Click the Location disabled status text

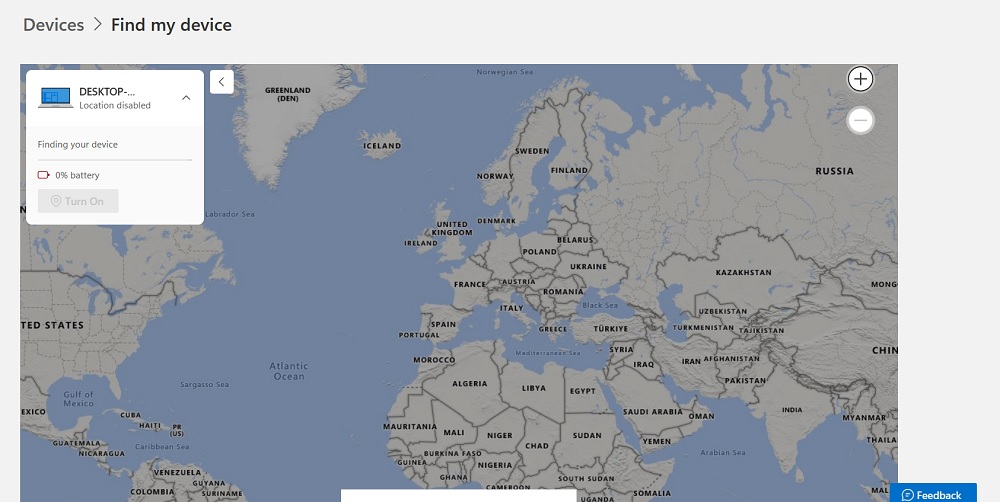point(115,105)
